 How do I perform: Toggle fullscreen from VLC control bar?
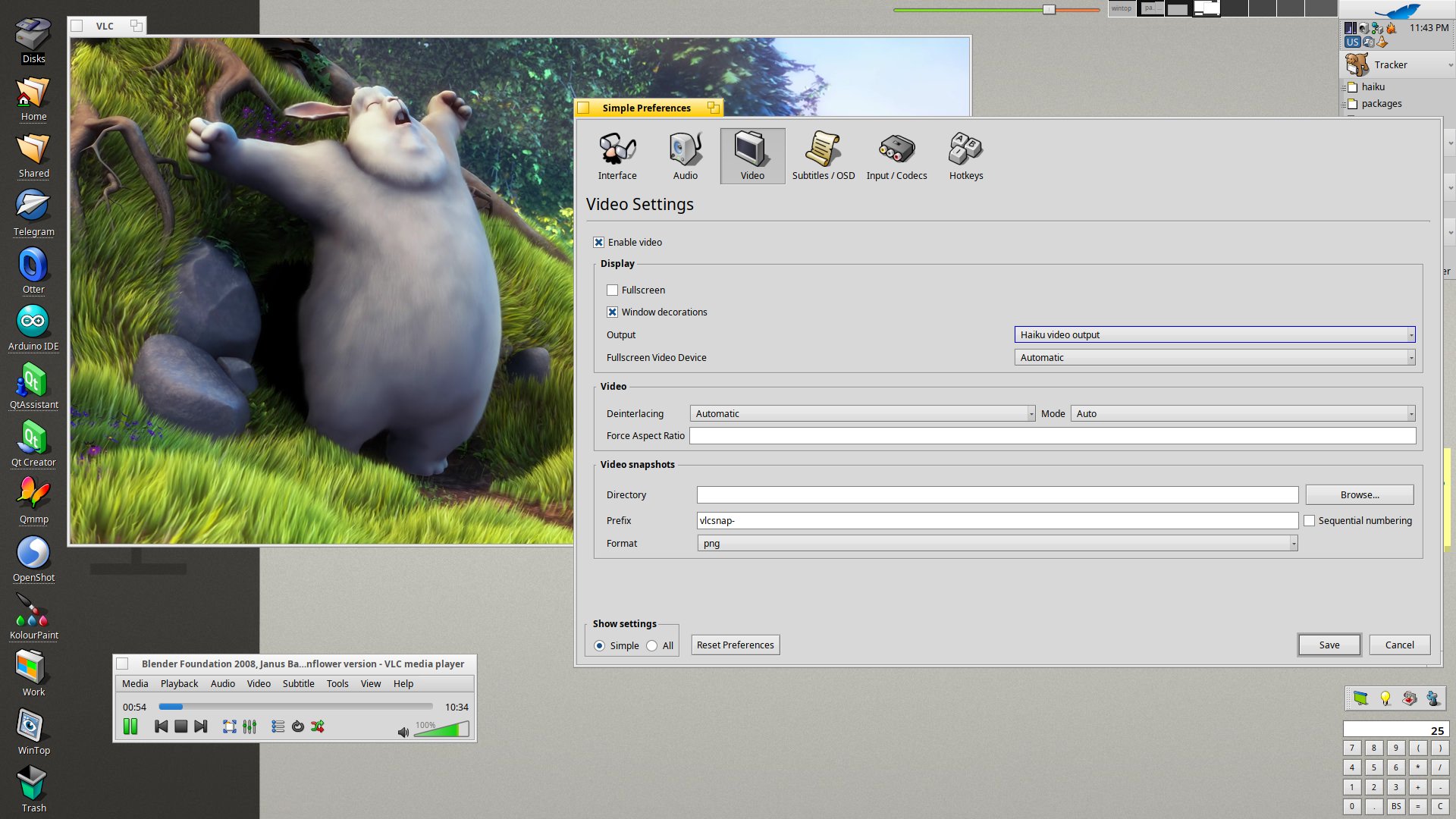click(229, 726)
